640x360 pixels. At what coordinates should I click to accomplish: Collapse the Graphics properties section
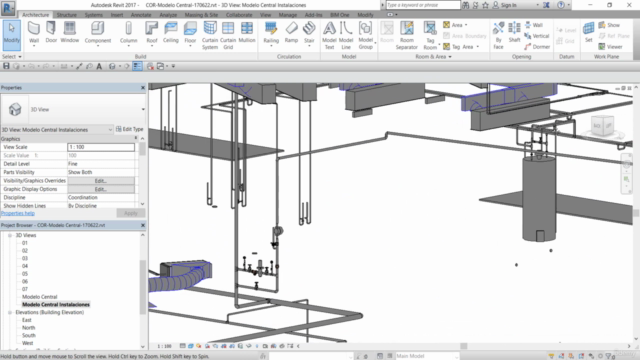[136, 139]
